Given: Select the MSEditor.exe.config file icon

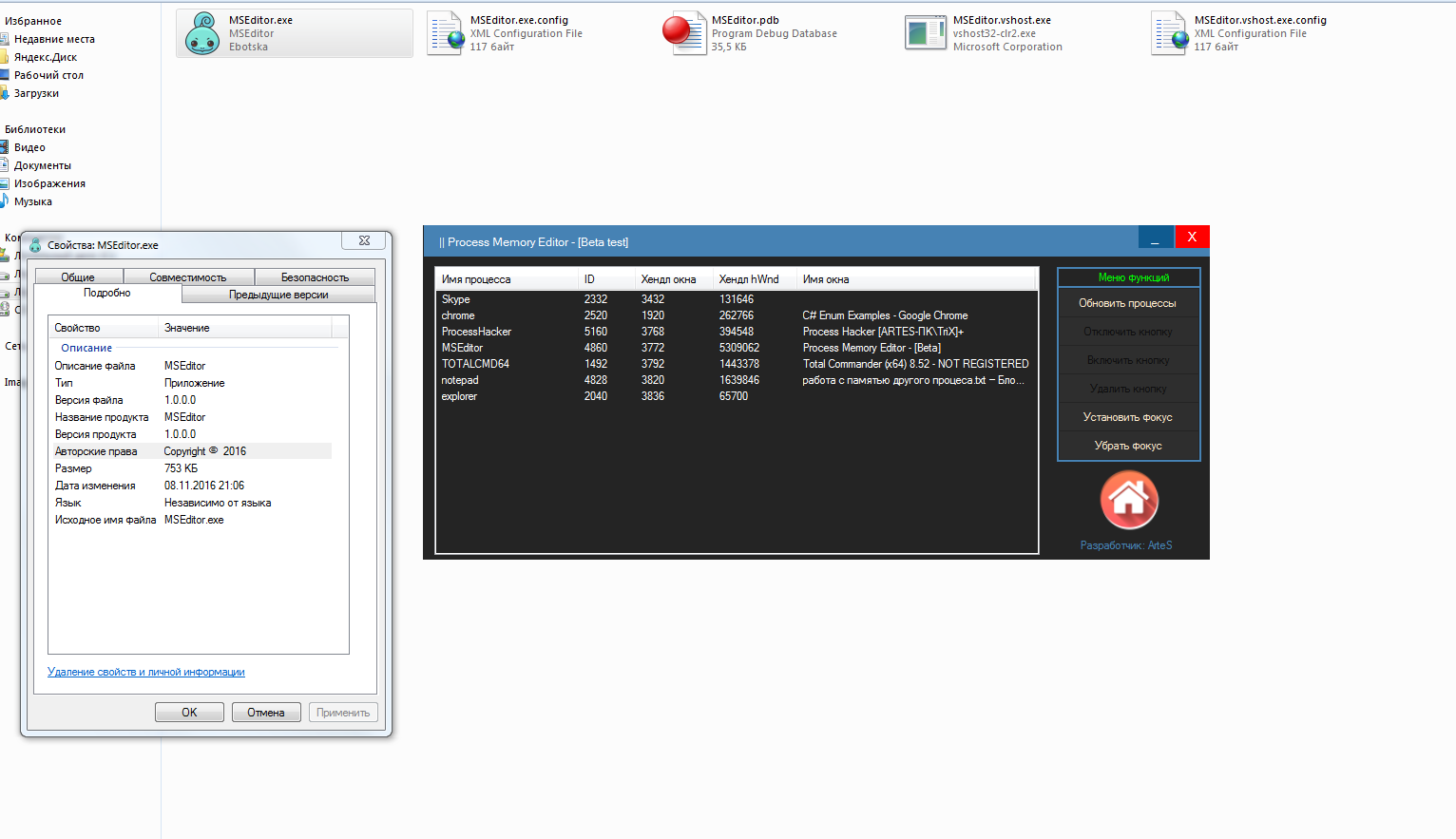Looking at the screenshot, I should click(x=445, y=33).
